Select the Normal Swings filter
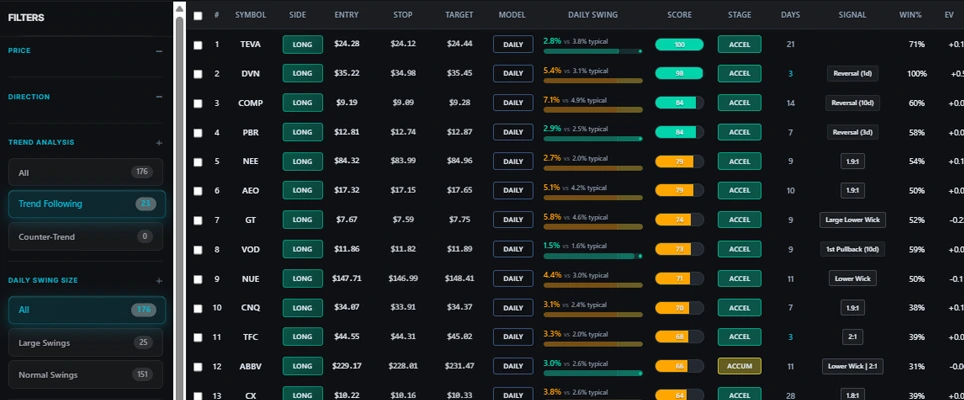This screenshot has width=964, height=400. (x=85, y=374)
